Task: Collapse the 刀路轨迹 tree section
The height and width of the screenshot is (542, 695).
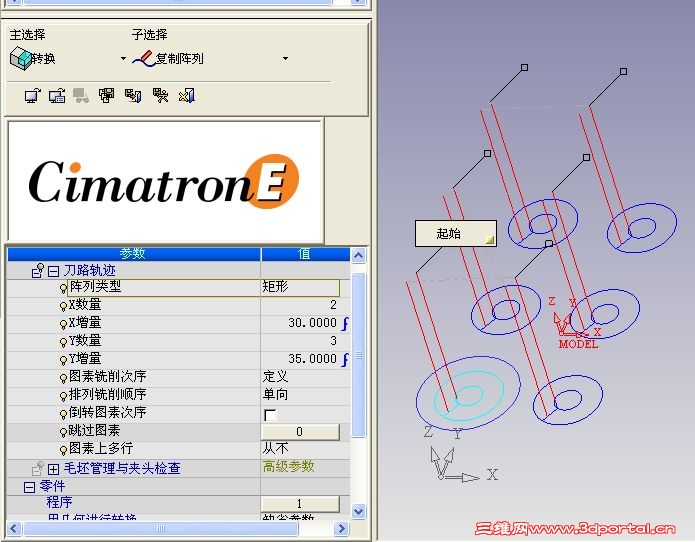Action: 53,271
